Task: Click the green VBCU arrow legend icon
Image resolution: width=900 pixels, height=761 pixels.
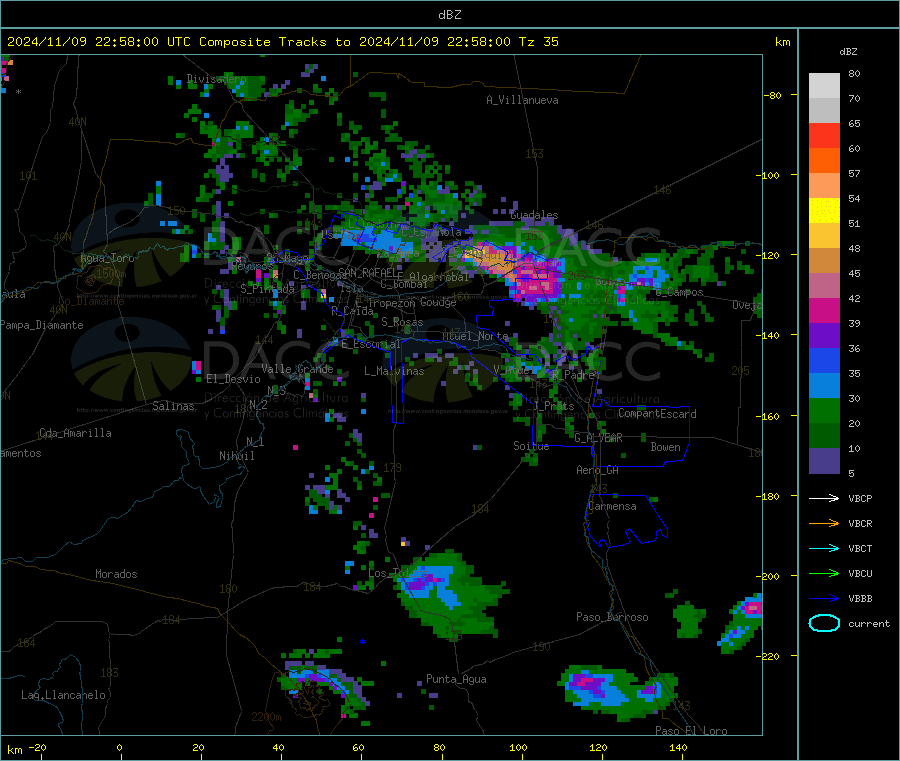Action: click(824, 573)
